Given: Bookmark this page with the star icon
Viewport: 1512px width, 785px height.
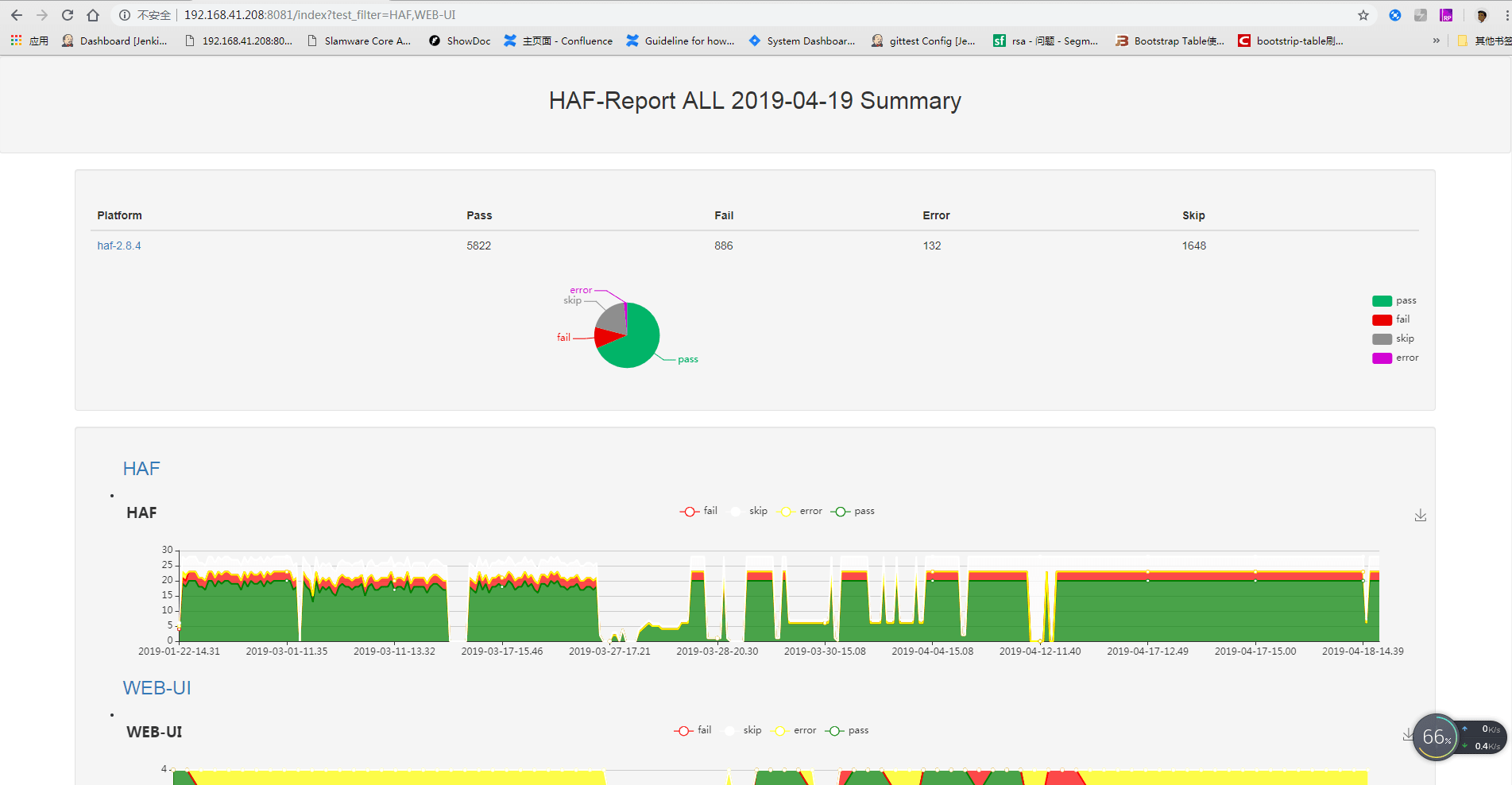Looking at the screenshot, I should (1363, 15).
